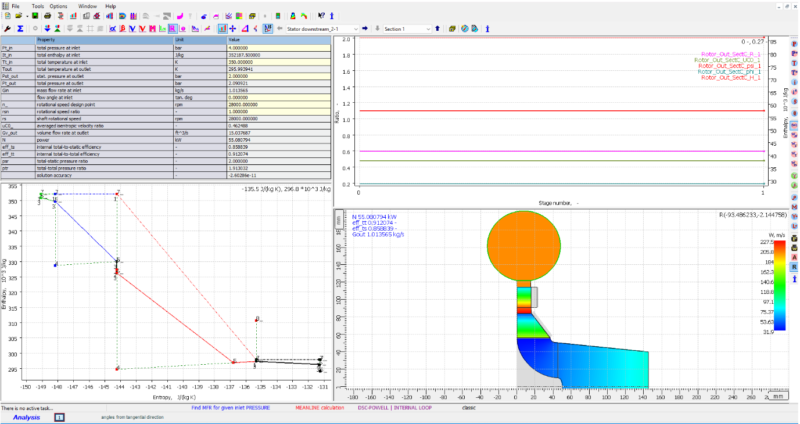The image size is (800, 424).
Task: Click the T icon in right sidebar
Action: (794, 62)
